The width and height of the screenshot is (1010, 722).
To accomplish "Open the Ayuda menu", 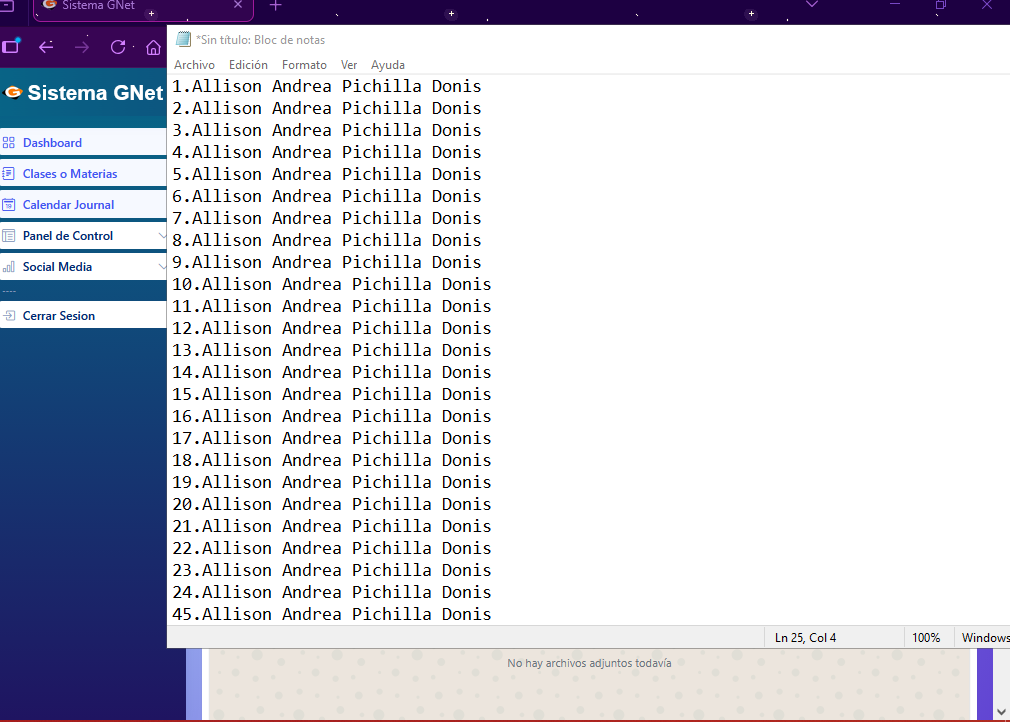I will pos(388,65).
